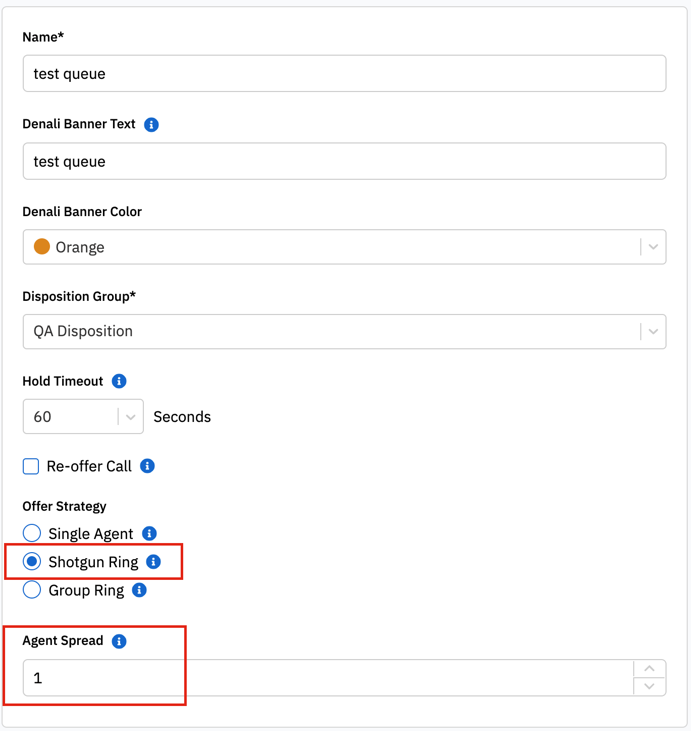Select Group Ring radio button
This screenshot has height=731, width=691.
[32, 590]
